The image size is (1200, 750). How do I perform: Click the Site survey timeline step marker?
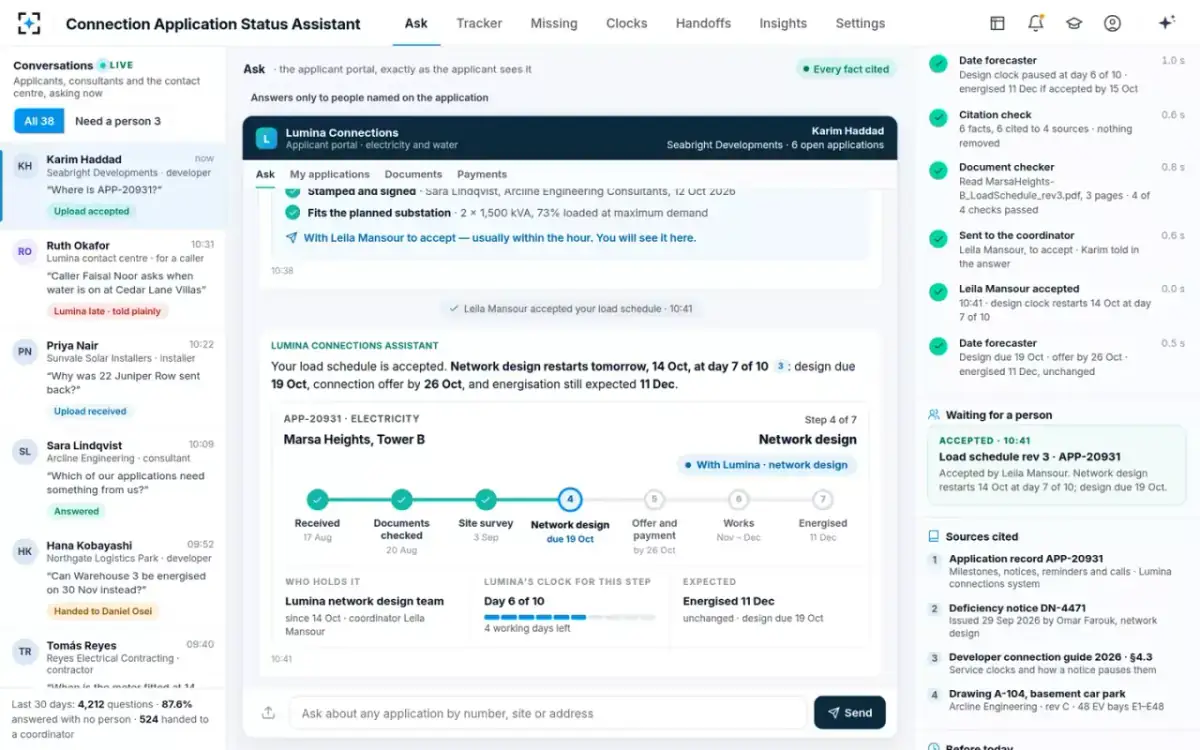[x=486, y=499]
